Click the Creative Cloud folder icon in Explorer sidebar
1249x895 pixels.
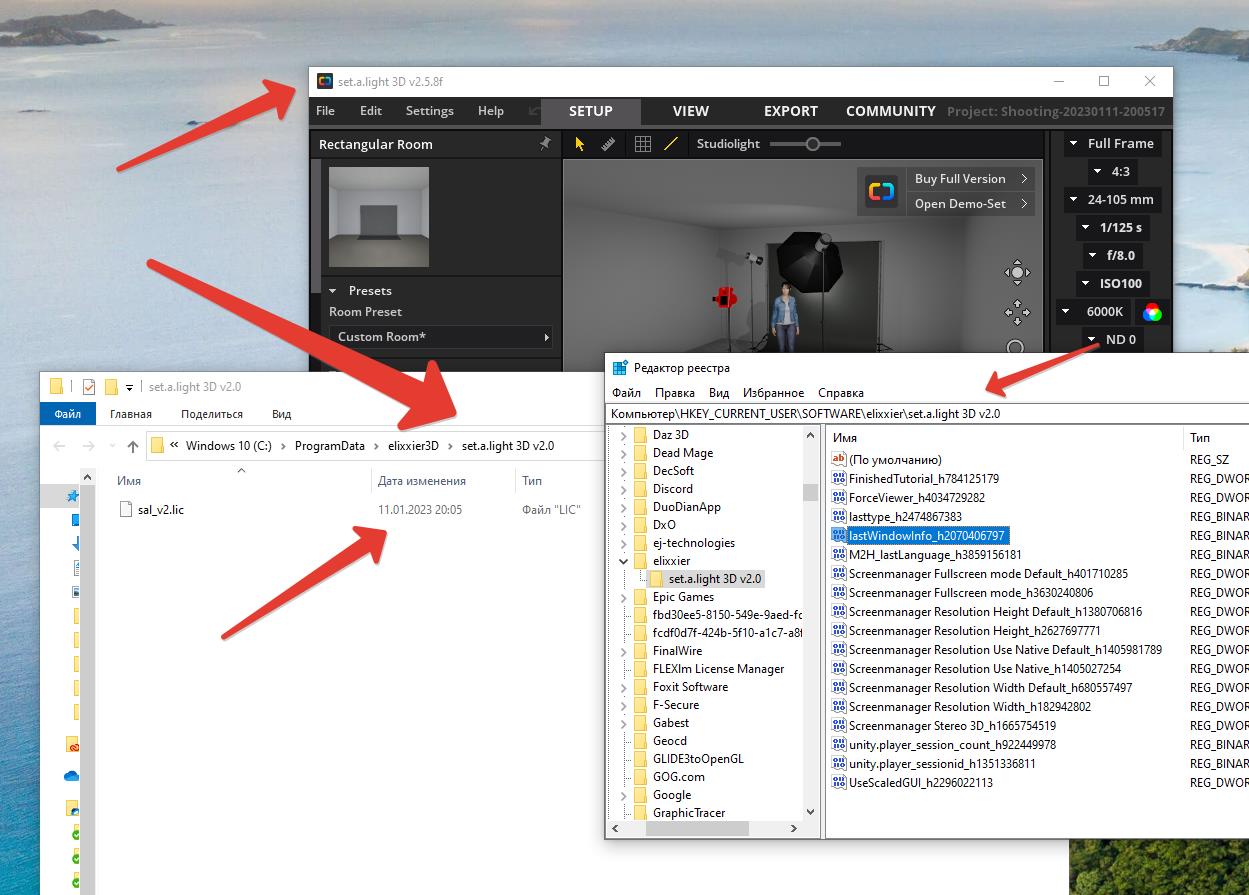click(72, 745)
